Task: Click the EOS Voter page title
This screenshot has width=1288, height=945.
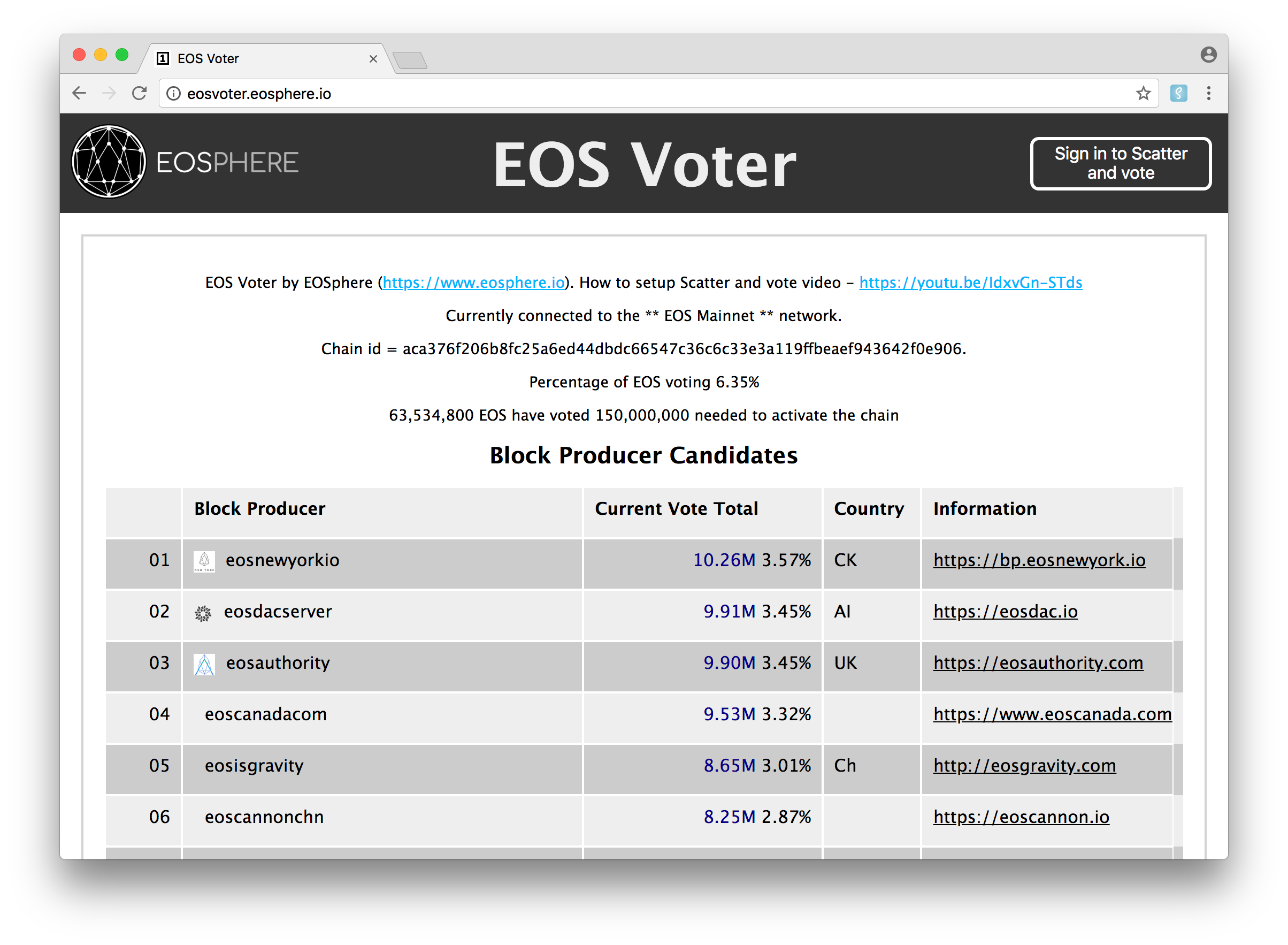Action: pos(645,165)
